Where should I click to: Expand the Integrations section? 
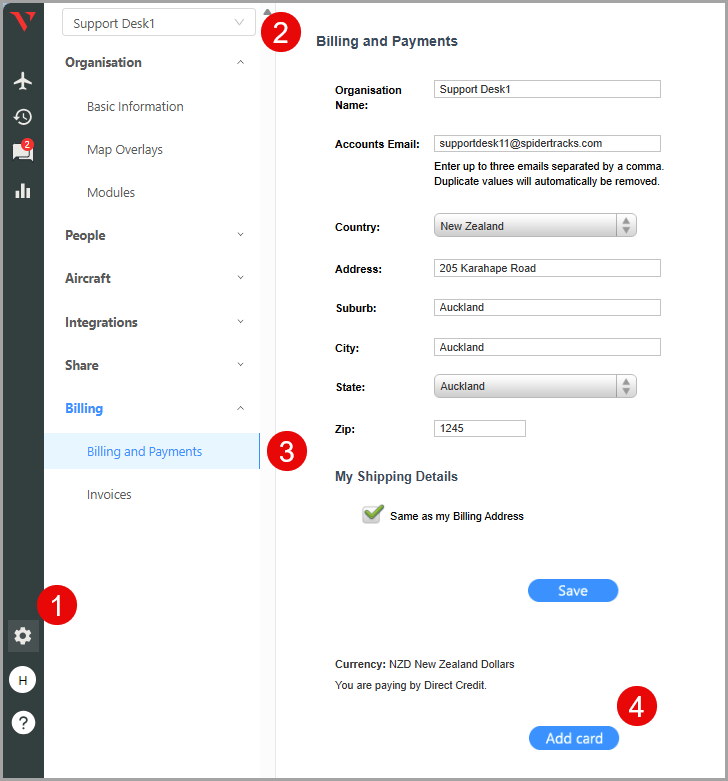(x=154, y=322)
